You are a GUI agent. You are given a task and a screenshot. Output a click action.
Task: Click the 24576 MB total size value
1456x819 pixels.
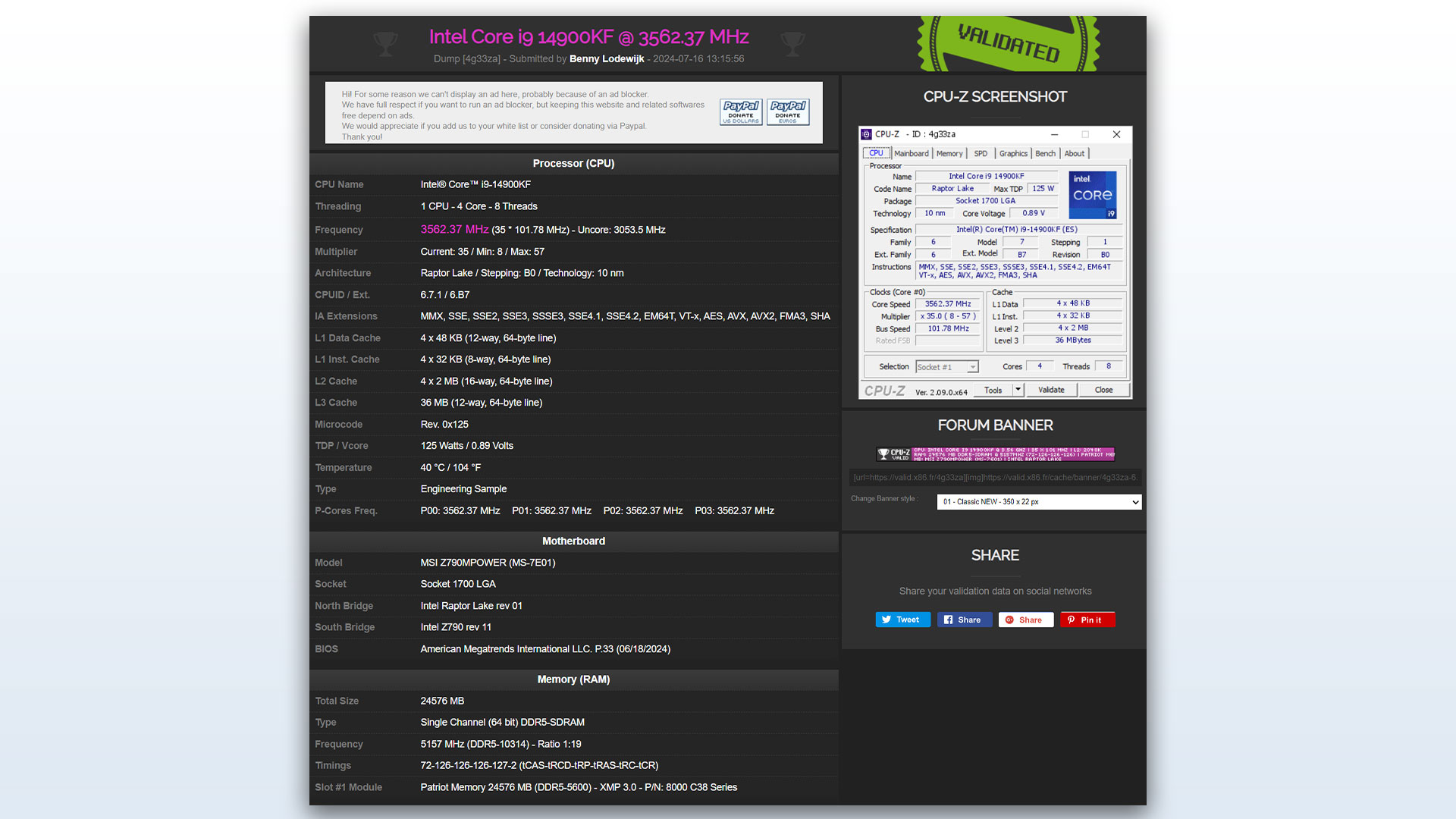click(442, 701)
